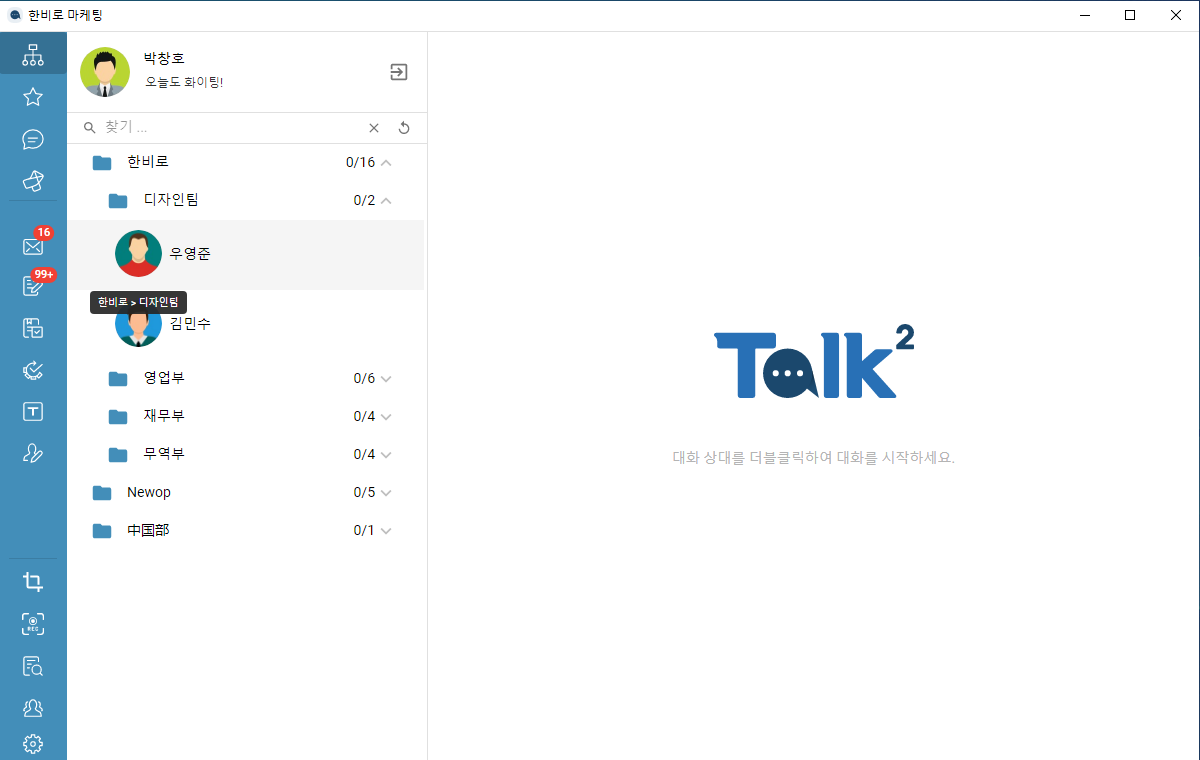Expand the 영업부 group chevron
1200x760 pixels.
[x=387, y=379]
